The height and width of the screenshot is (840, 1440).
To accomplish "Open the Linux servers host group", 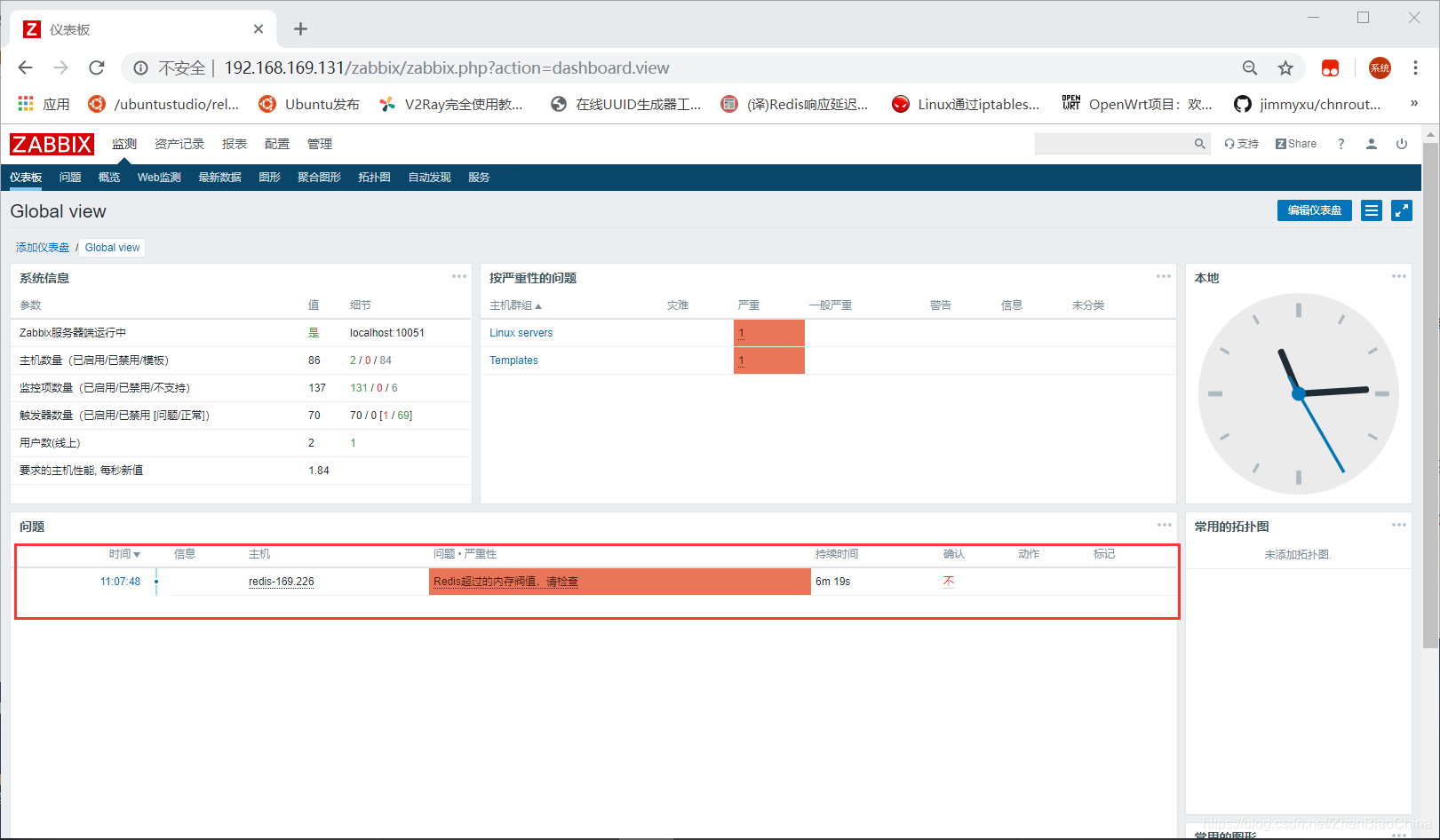I will point(521,333).
